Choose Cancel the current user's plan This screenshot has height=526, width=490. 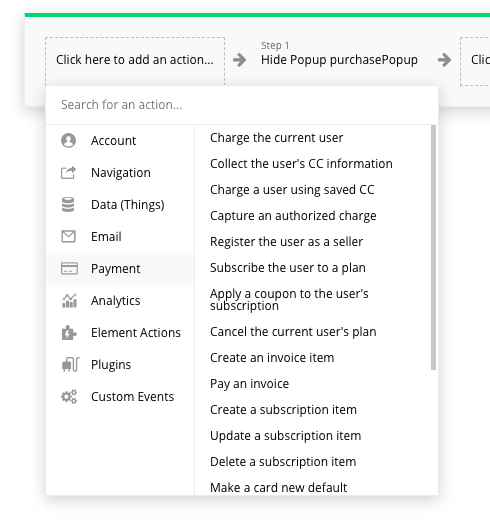tap(293, 332)
